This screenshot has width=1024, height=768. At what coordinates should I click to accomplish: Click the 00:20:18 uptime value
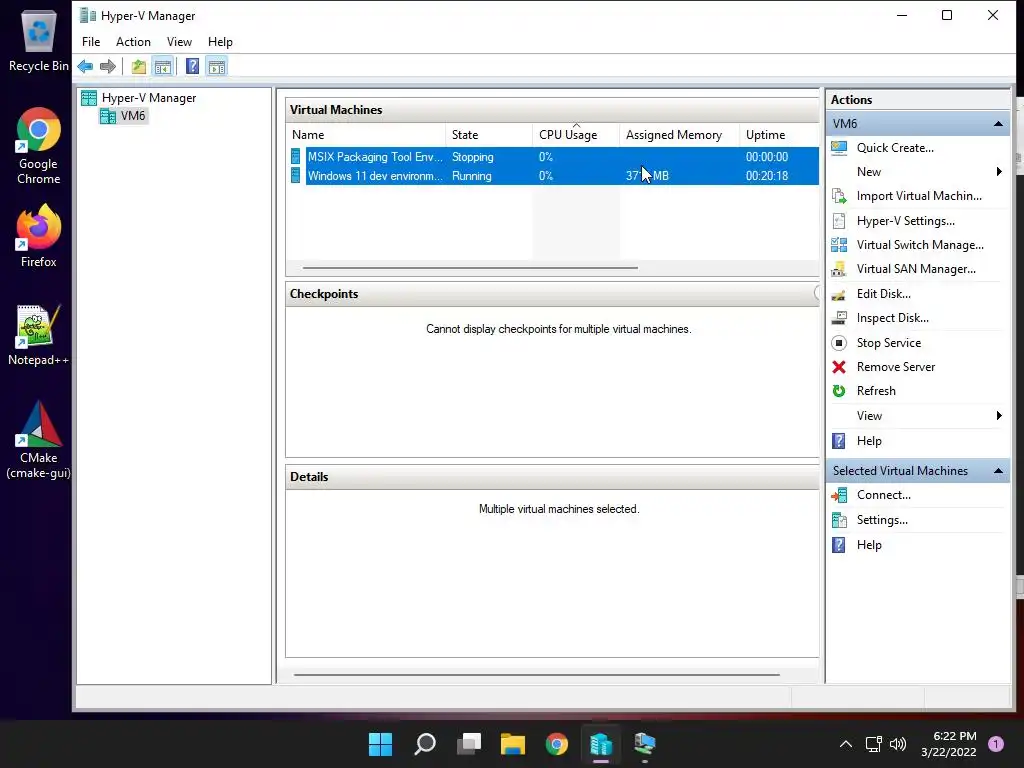pos(767,176)
